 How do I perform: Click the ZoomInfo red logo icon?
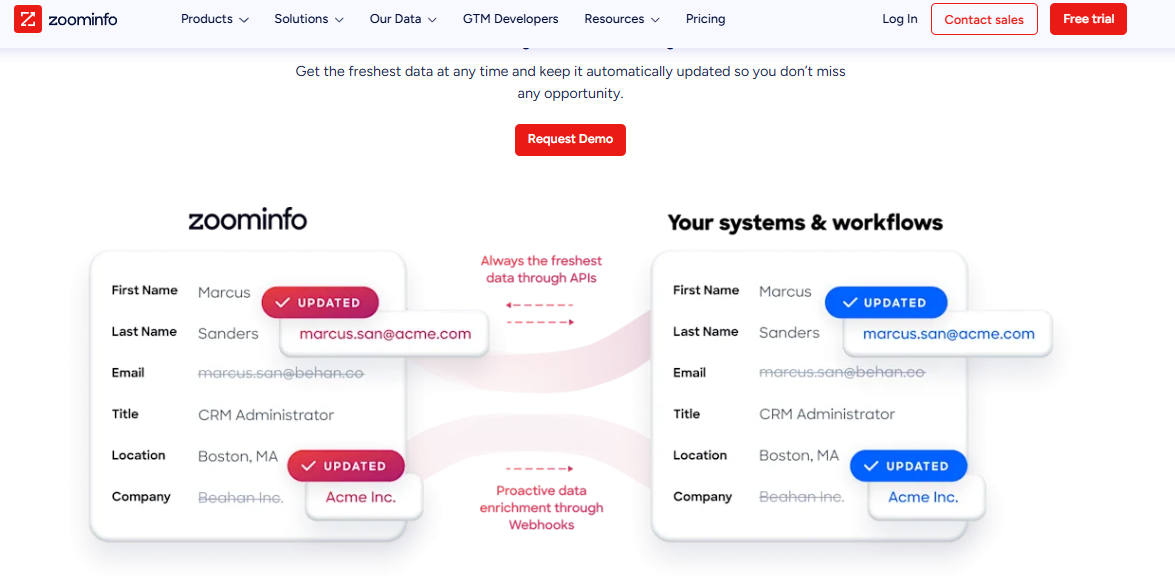coord(28,19)
